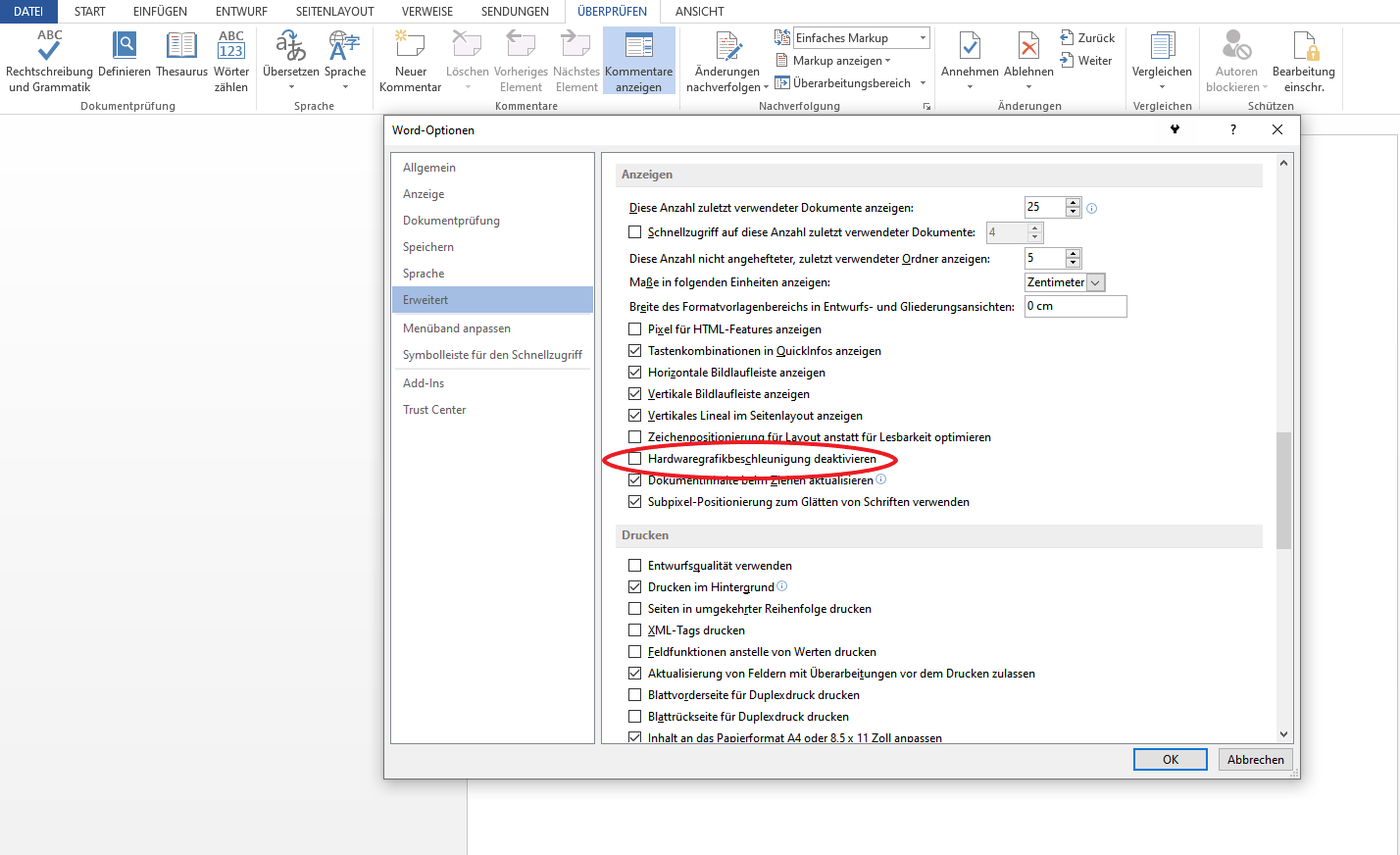Screen dimensions: 1400x855
Task: Increase recent documents count spinner
Action: (x=1074, y=203)
